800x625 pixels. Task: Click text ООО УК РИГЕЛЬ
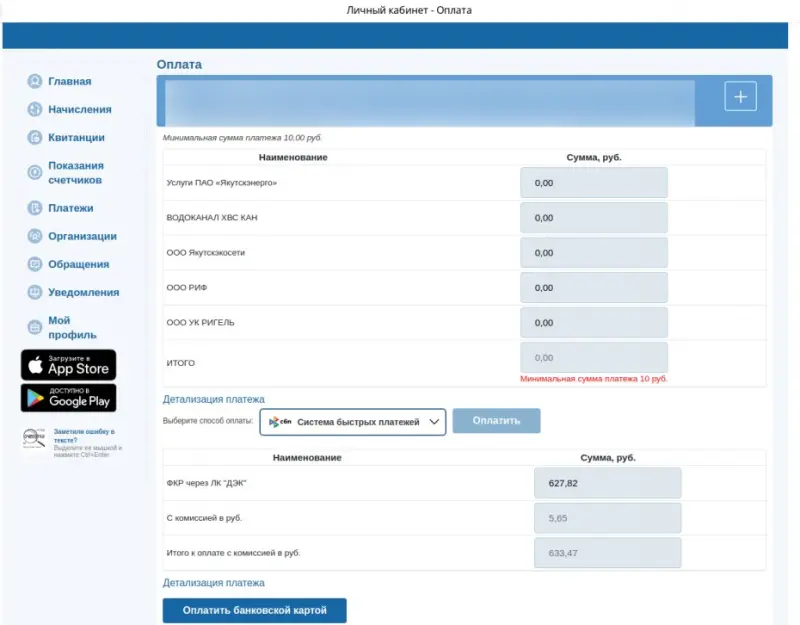pyautogui.click(x=200, y=322)
